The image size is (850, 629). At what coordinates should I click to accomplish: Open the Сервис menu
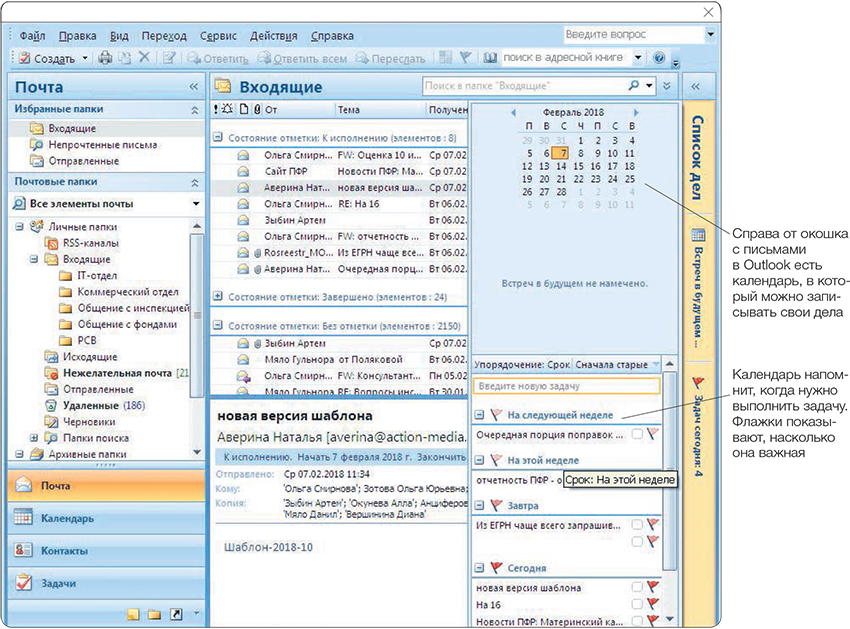coord(218,35)
